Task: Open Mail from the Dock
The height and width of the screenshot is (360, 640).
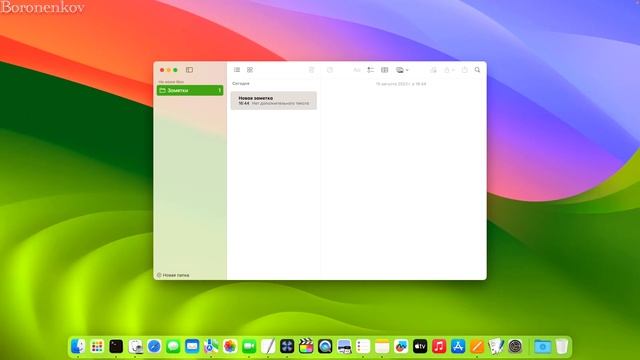Action: click(192, 346)
